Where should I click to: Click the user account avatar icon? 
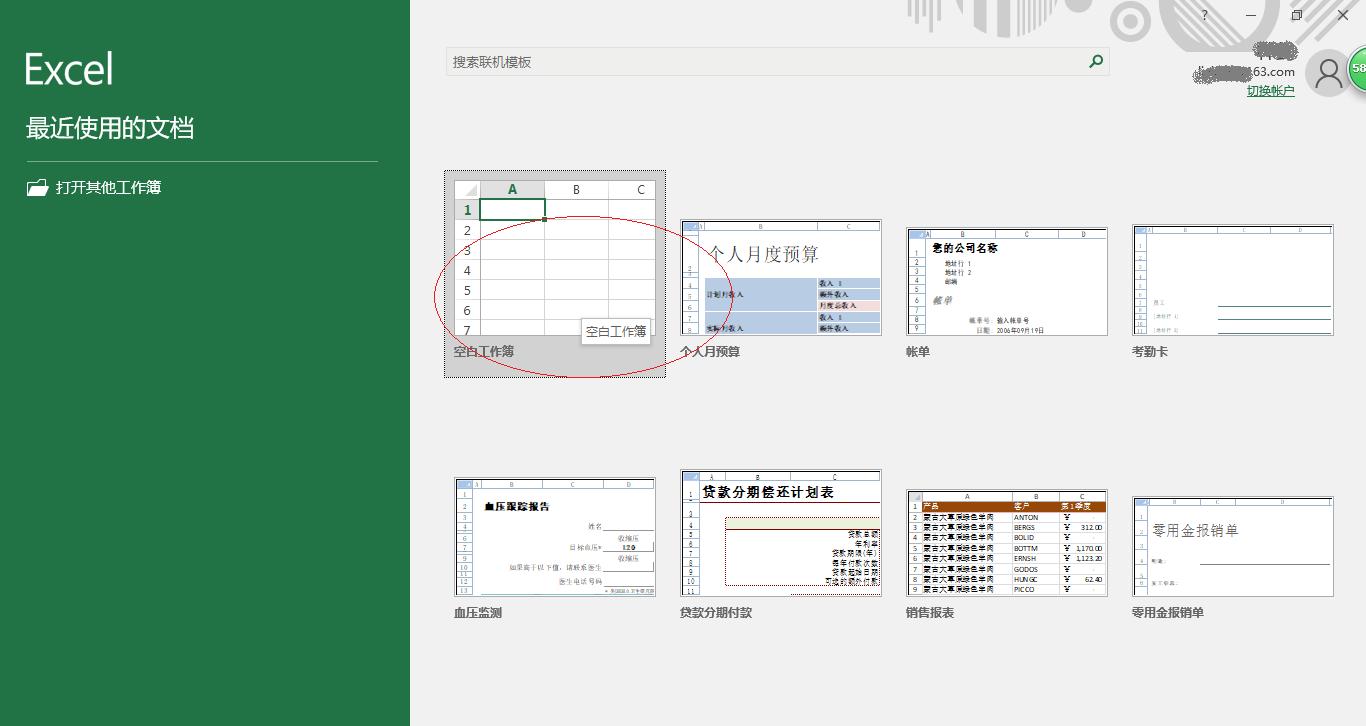pyautogui.click(x=1328, y=72)
